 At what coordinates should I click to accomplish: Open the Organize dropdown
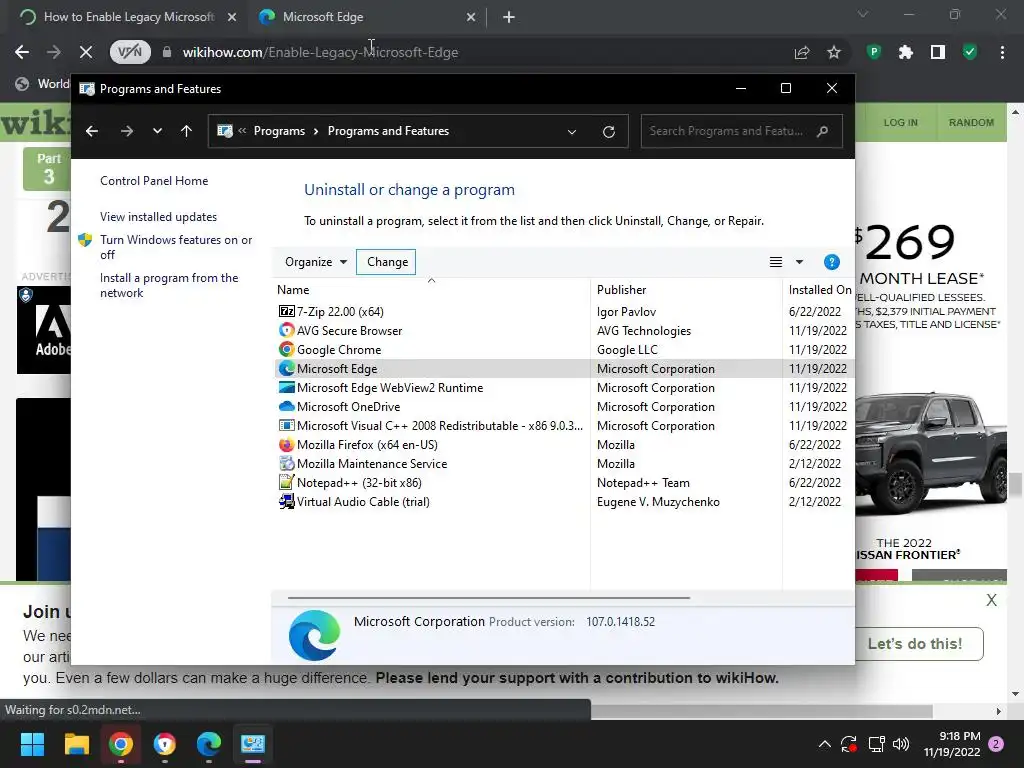coord(315,262)
